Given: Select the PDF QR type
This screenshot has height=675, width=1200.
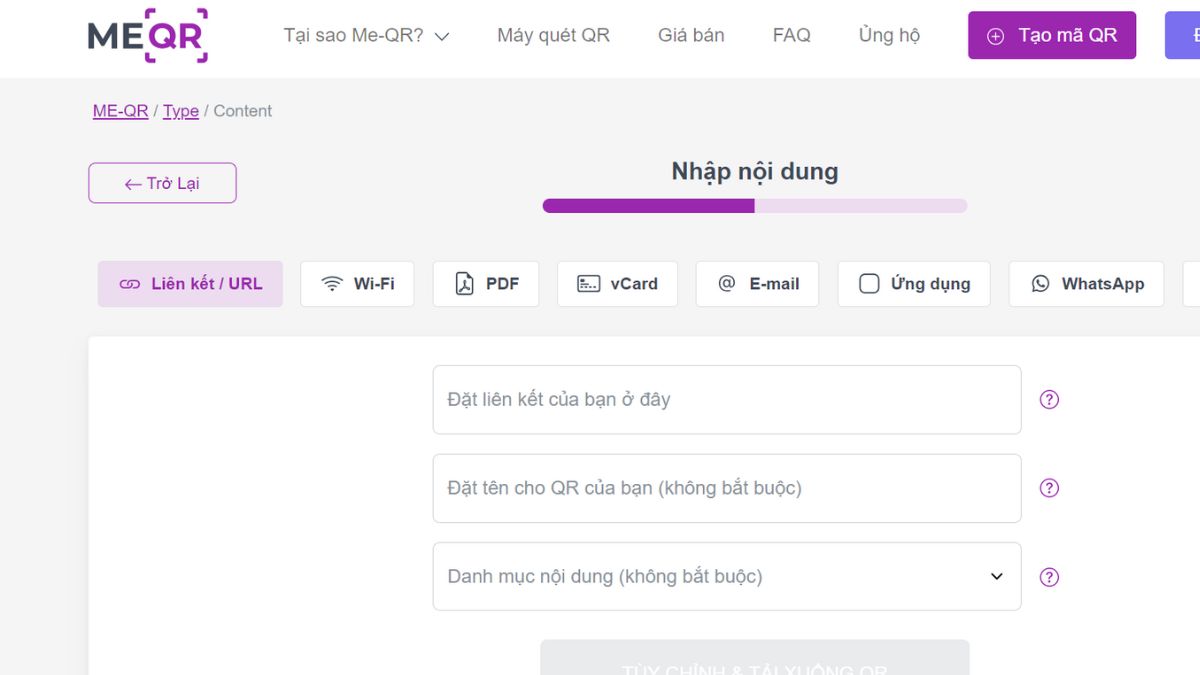Looking at the screenshot, I should coord(486,284).
